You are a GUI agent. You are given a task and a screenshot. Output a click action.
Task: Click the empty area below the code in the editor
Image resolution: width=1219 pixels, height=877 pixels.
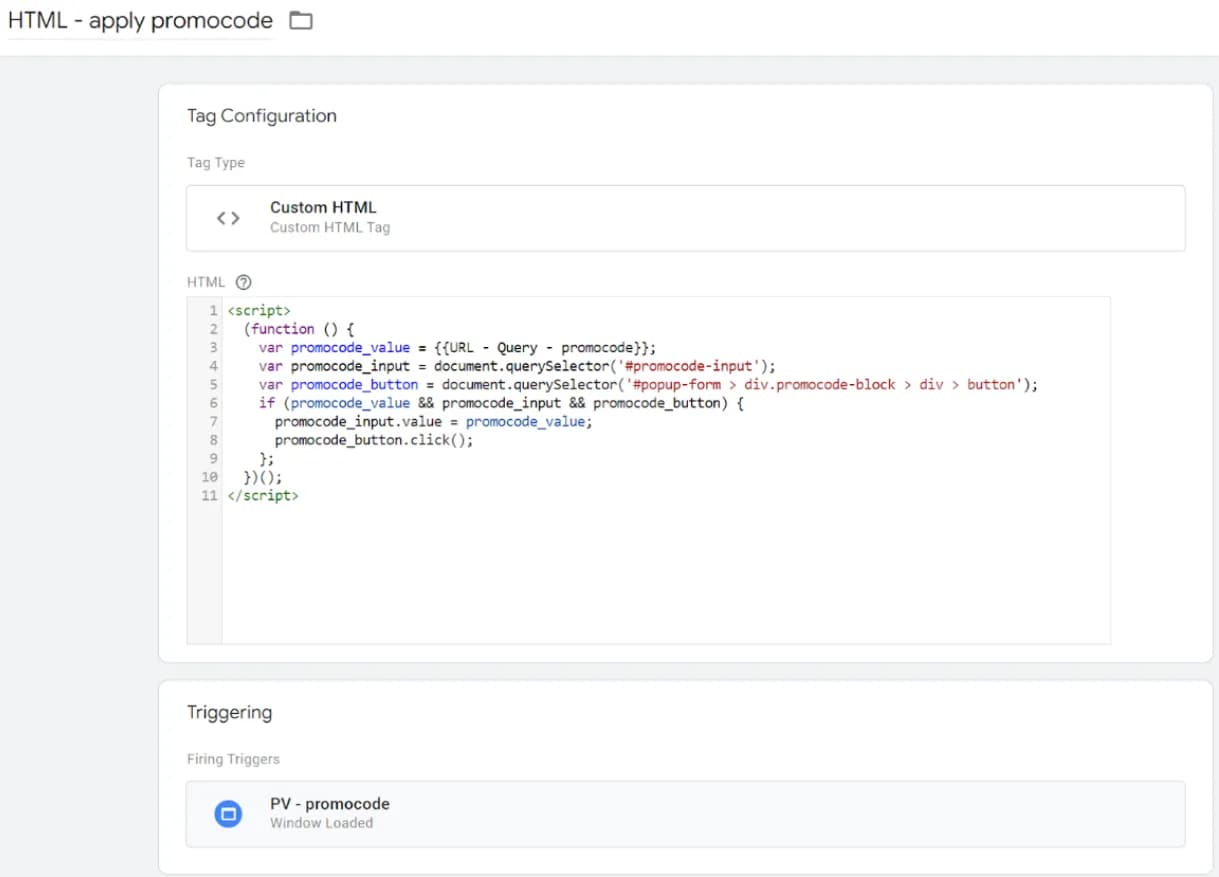[x=665, y=575]
